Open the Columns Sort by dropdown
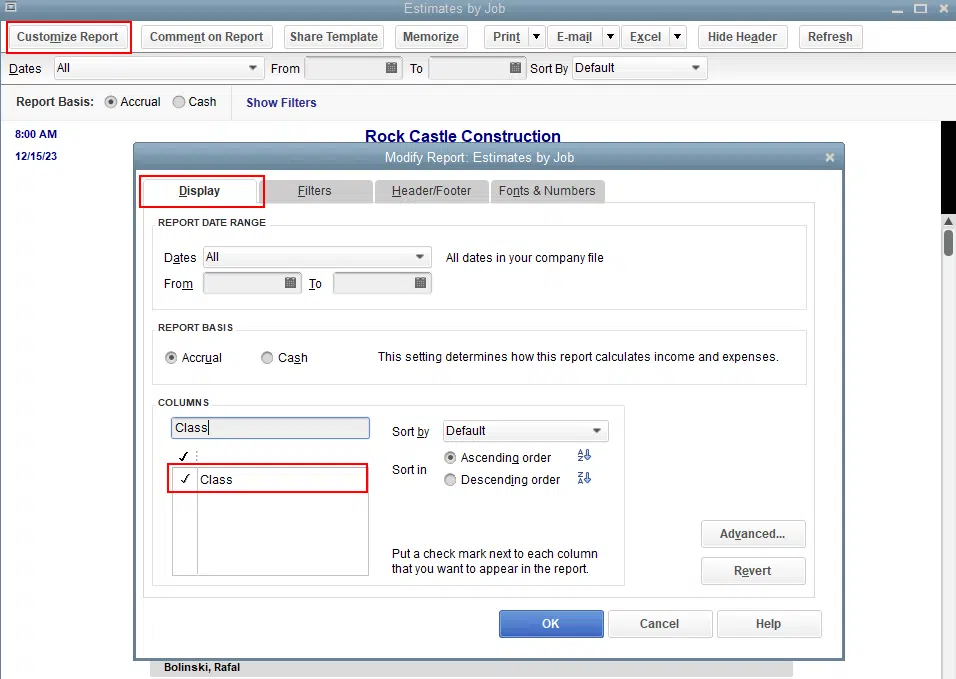The image size is (956, 679). tap(597, 430)
